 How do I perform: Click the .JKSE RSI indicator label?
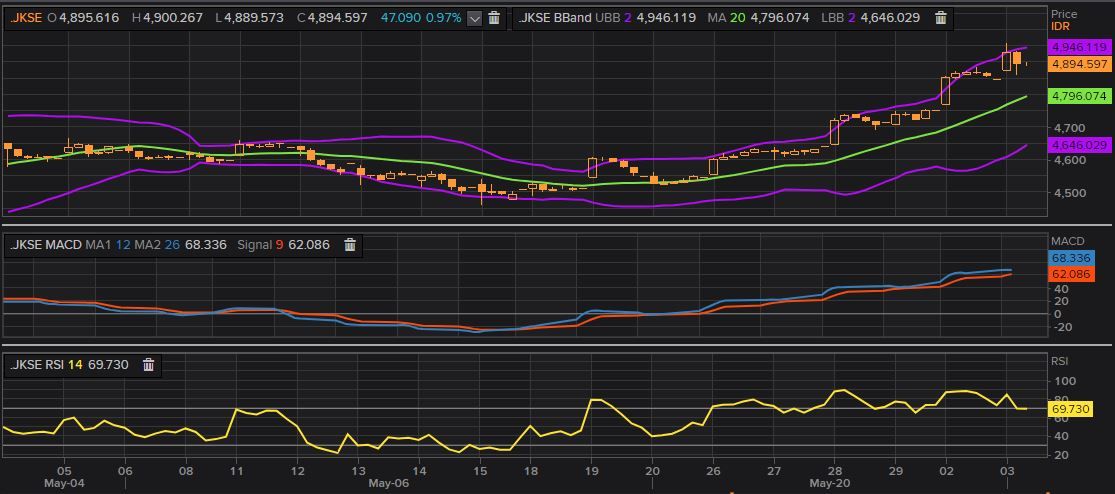tap(37, 365)
